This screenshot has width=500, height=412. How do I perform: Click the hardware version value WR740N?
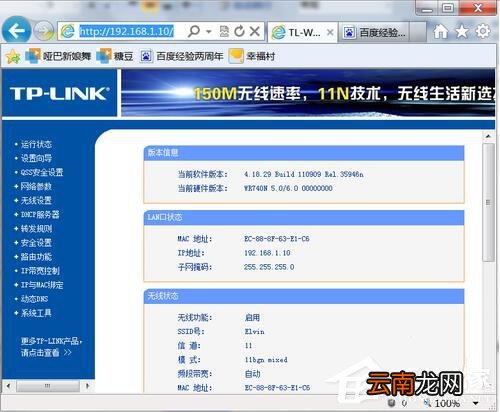[x=288, y=188]
